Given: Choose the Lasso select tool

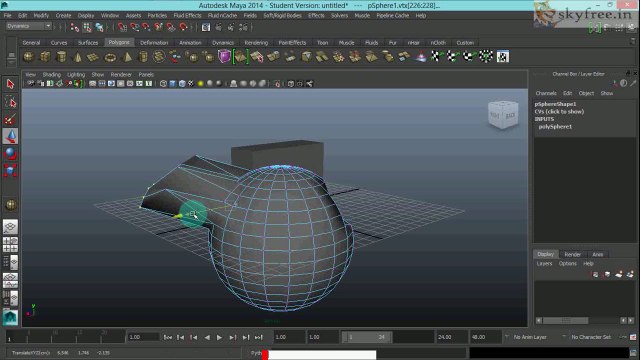Looking at the screenshot, I should click(x=10, y=102).
